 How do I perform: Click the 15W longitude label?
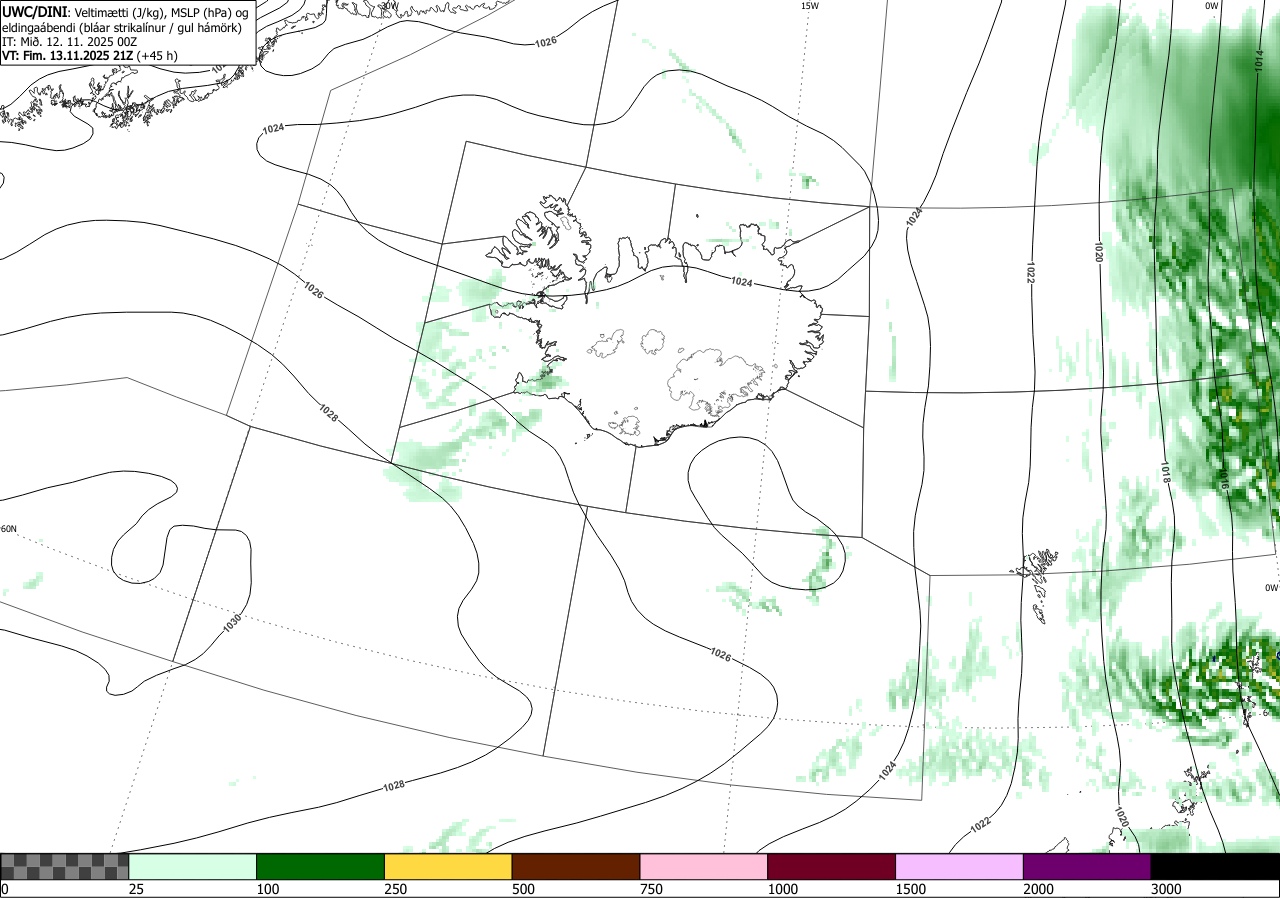809,6
